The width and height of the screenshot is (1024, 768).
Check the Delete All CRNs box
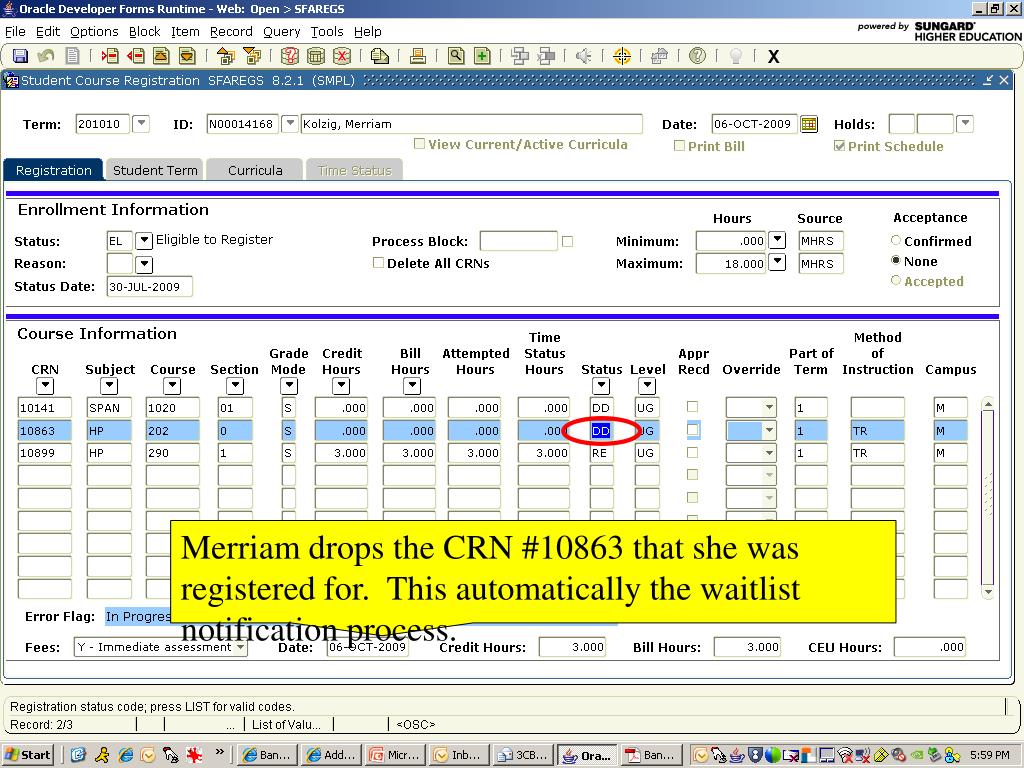(378, 263)
